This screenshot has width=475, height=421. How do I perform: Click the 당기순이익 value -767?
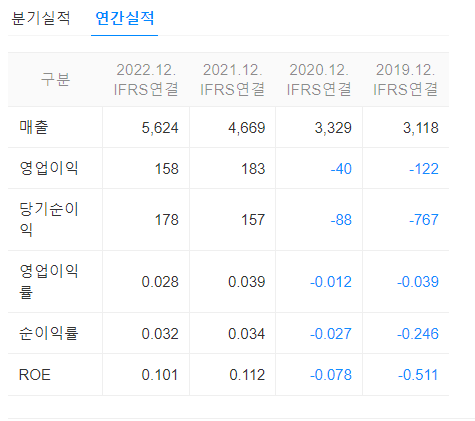coord(424,220)
